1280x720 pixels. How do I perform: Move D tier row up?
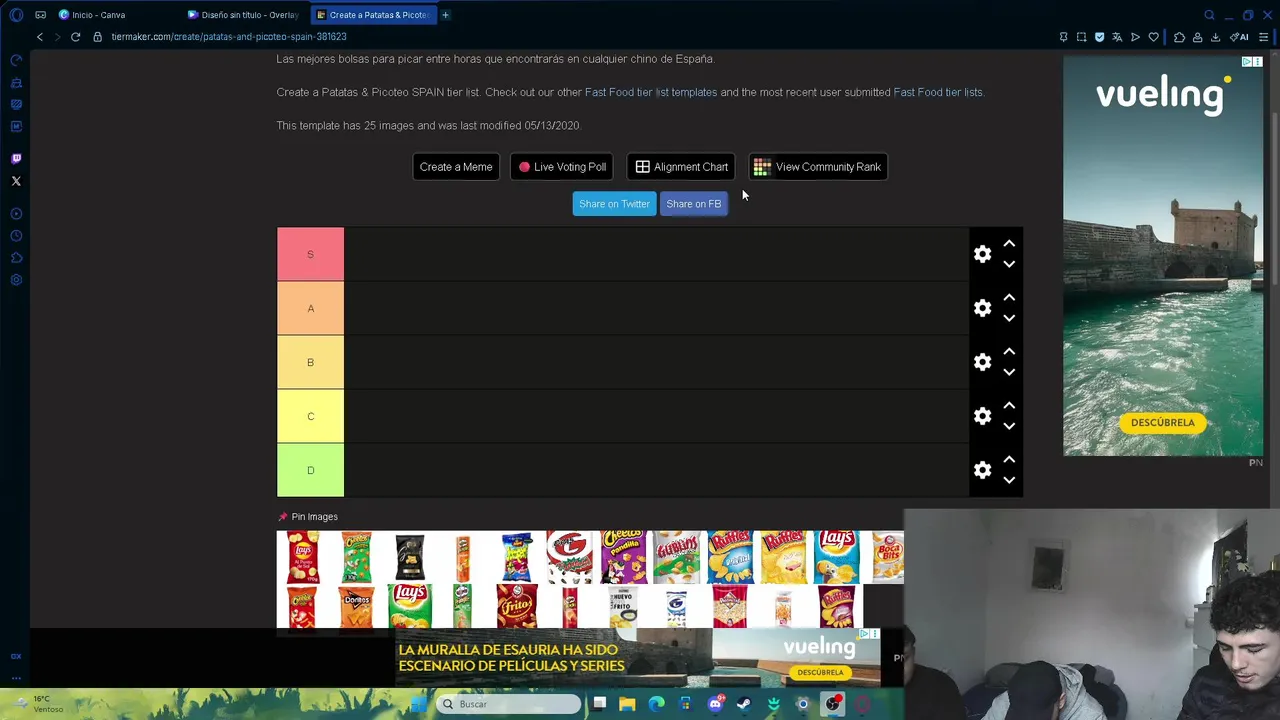coord(1009,460)
